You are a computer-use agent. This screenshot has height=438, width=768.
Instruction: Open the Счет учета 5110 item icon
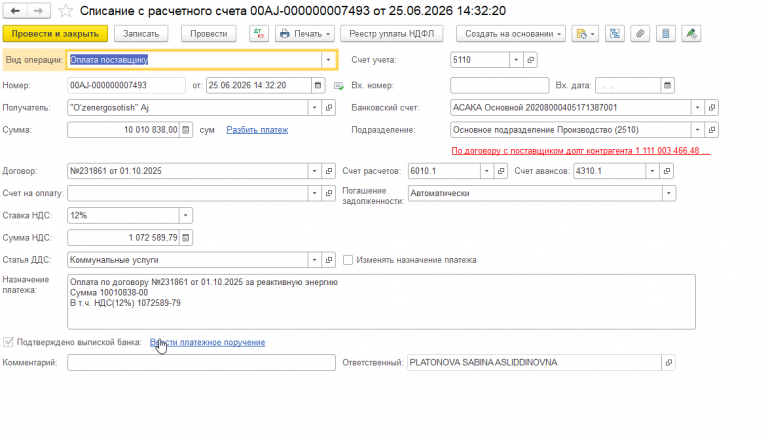530,60
